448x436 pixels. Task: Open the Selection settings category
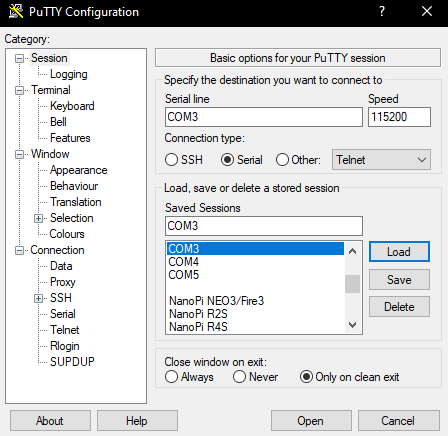(72, 218)
